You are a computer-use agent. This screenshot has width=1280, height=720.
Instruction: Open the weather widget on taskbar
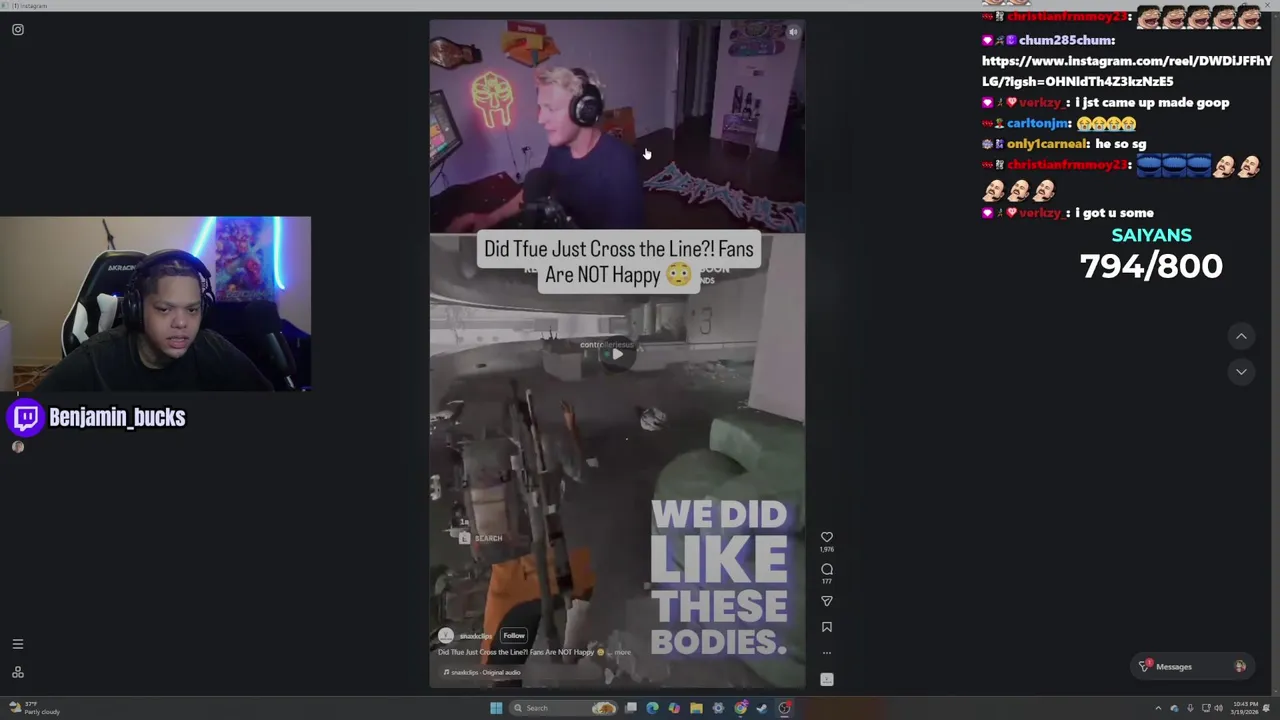coord(34,708)
